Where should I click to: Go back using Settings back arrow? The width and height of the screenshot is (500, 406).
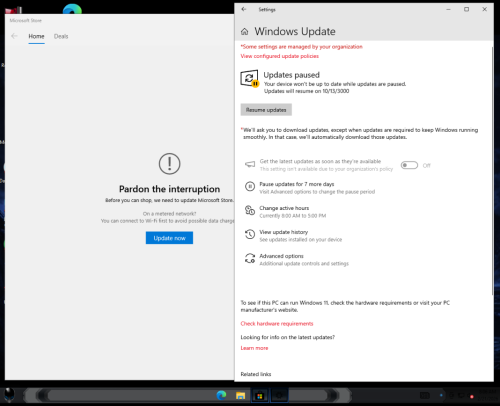click(x=244, y=9)
